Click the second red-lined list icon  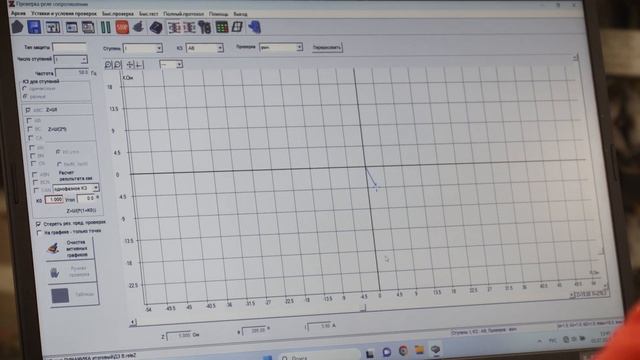coord(189,28)
